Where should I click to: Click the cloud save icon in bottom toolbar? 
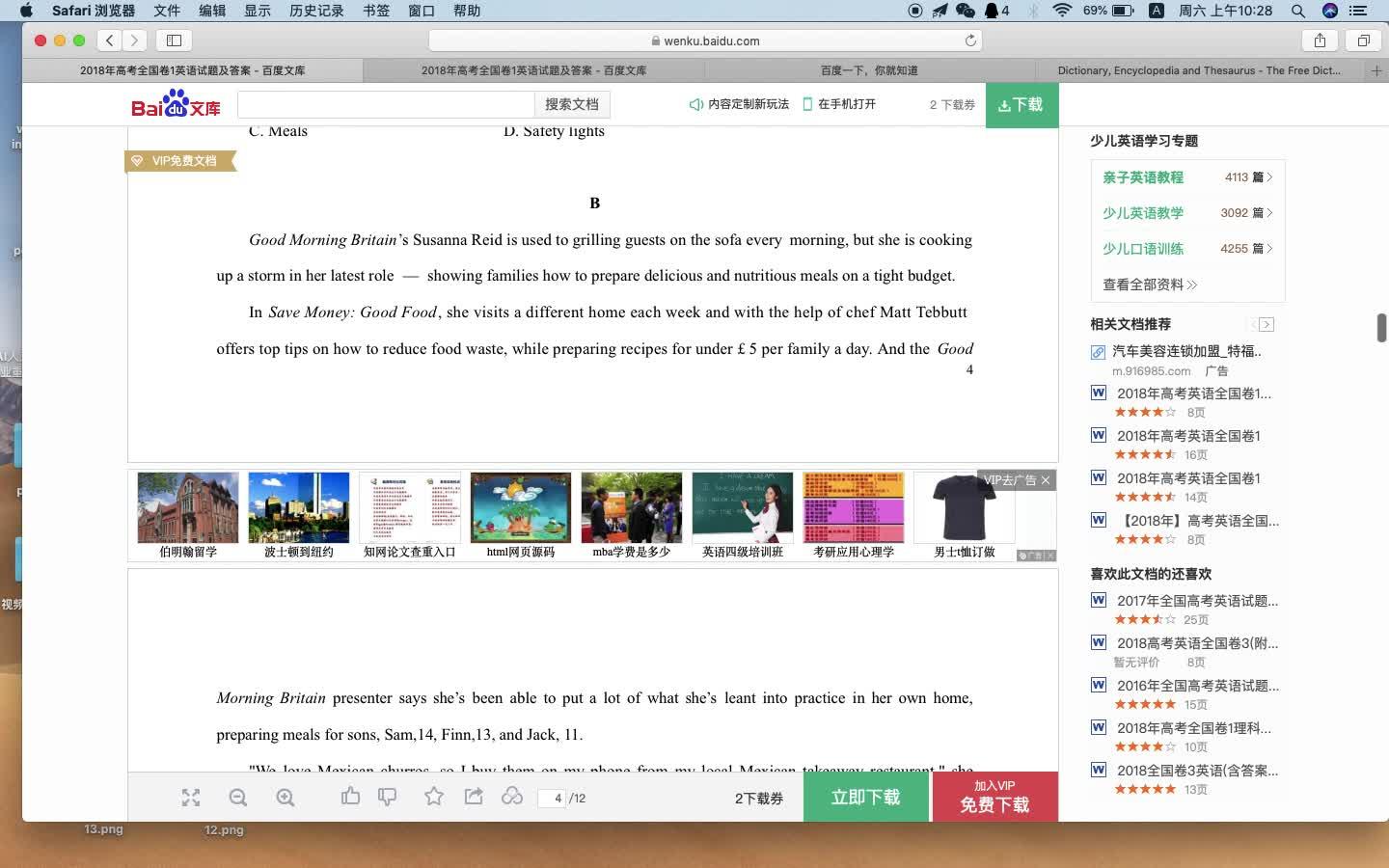[512, 796]
